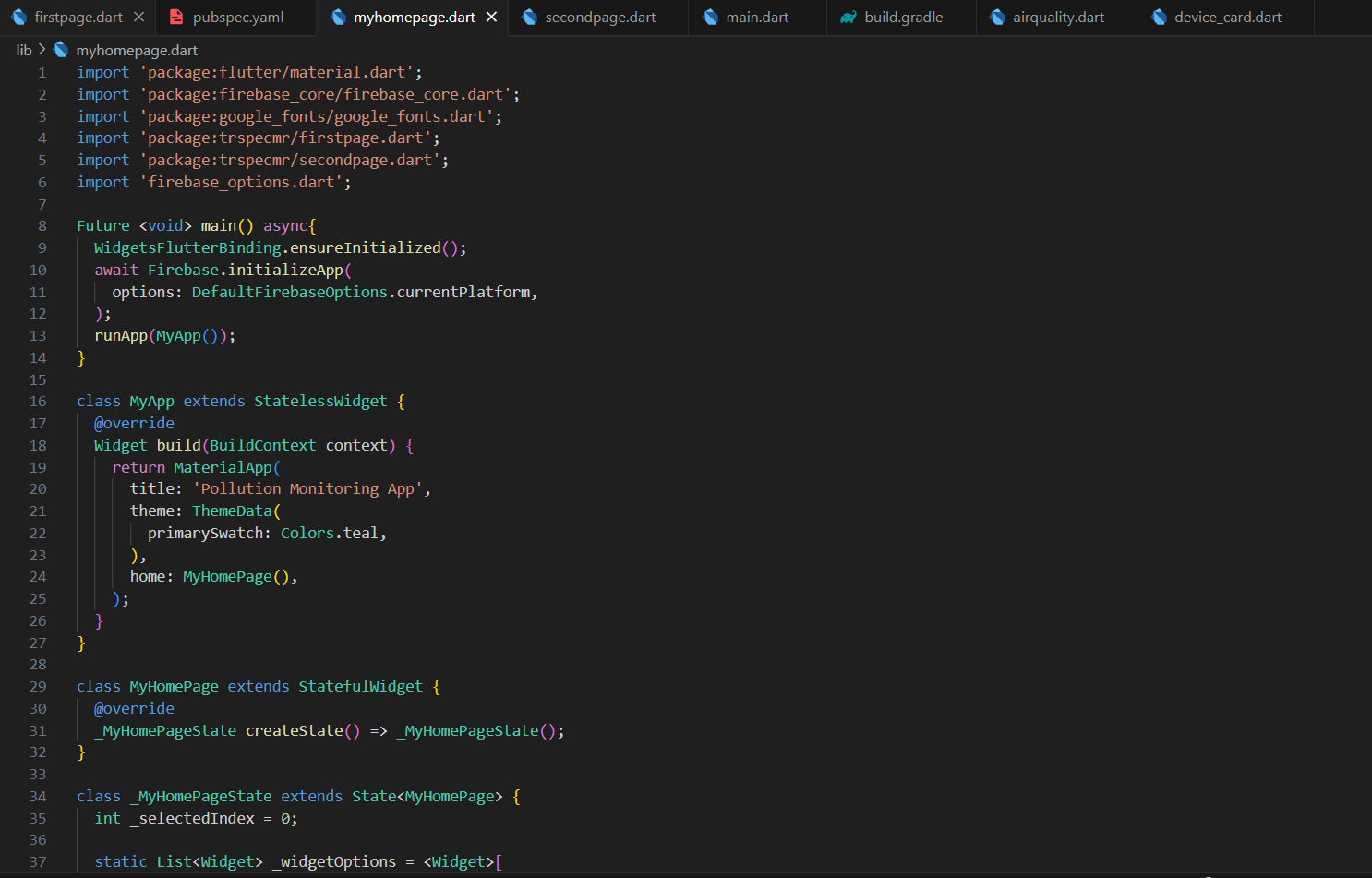Viewport: 1372px width, 878px height.
Task: Click the Dart icon in the breadcrumb
Action: tap(61, 50)
